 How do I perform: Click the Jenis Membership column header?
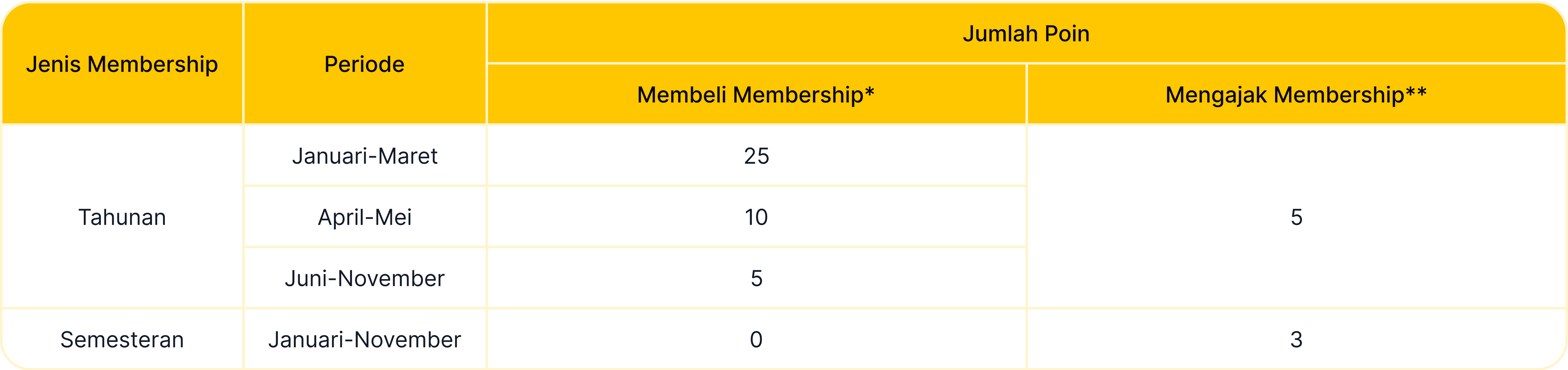pyautogui.click(x=122, y=64)
